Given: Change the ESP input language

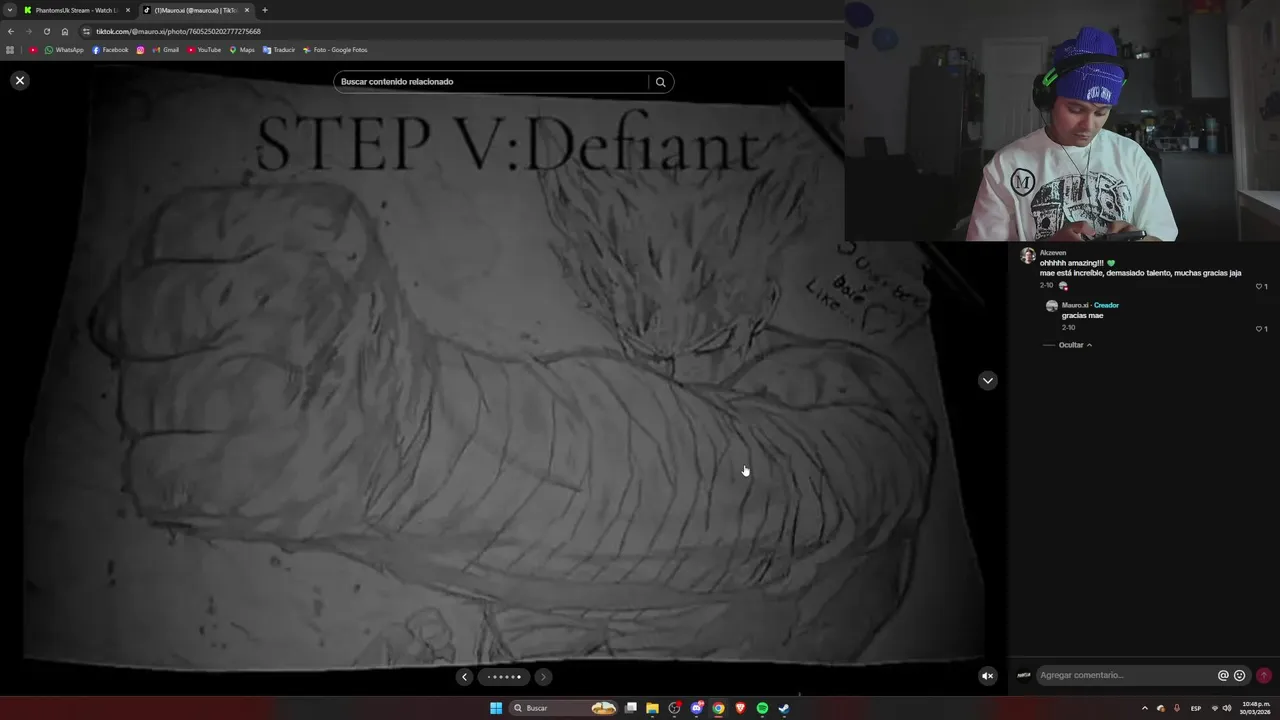Looking at the screenshot, I should [1196, 708].
